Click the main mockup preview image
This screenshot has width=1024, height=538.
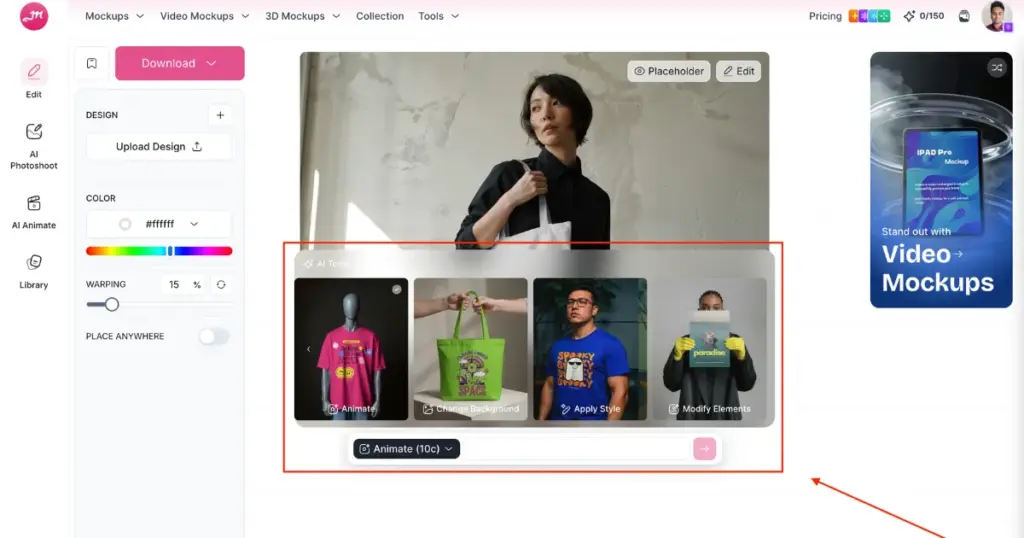pyautogui.click(x=534, y=150)
